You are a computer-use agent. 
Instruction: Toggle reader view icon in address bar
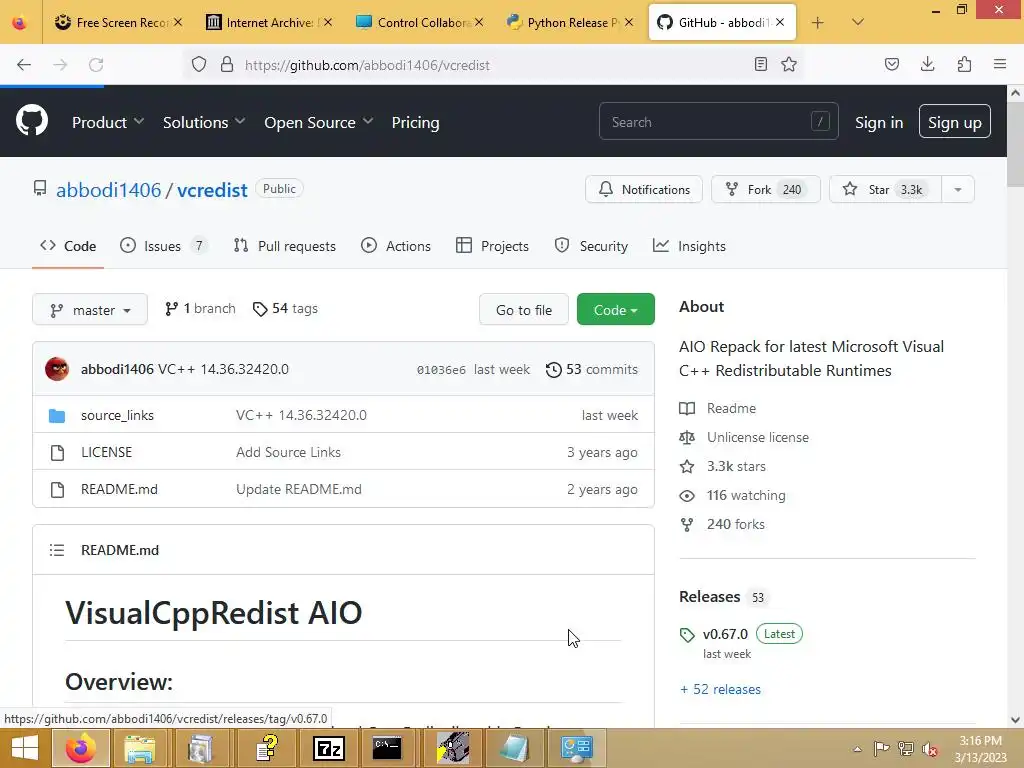(x=760, y=64)
